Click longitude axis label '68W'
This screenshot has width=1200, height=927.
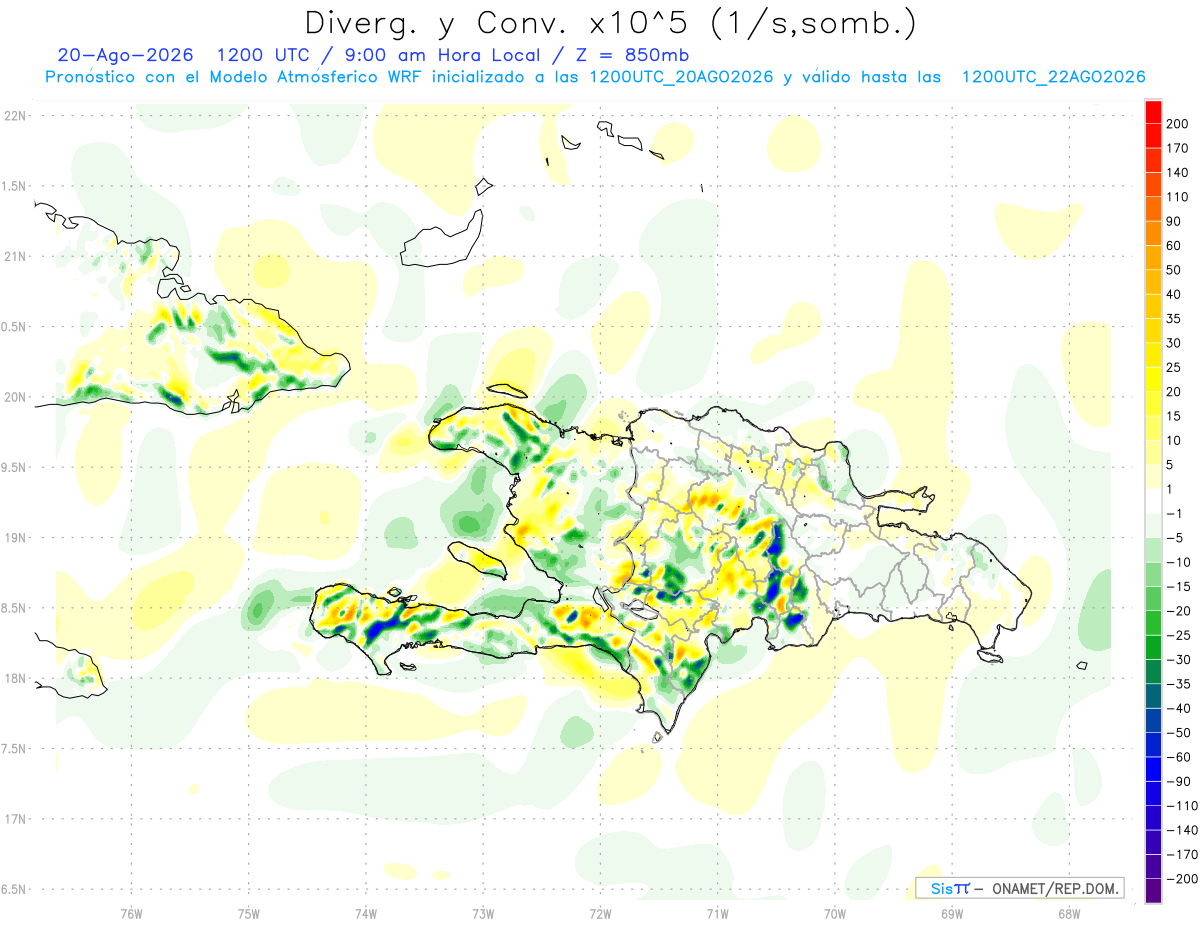point(1069,912)
